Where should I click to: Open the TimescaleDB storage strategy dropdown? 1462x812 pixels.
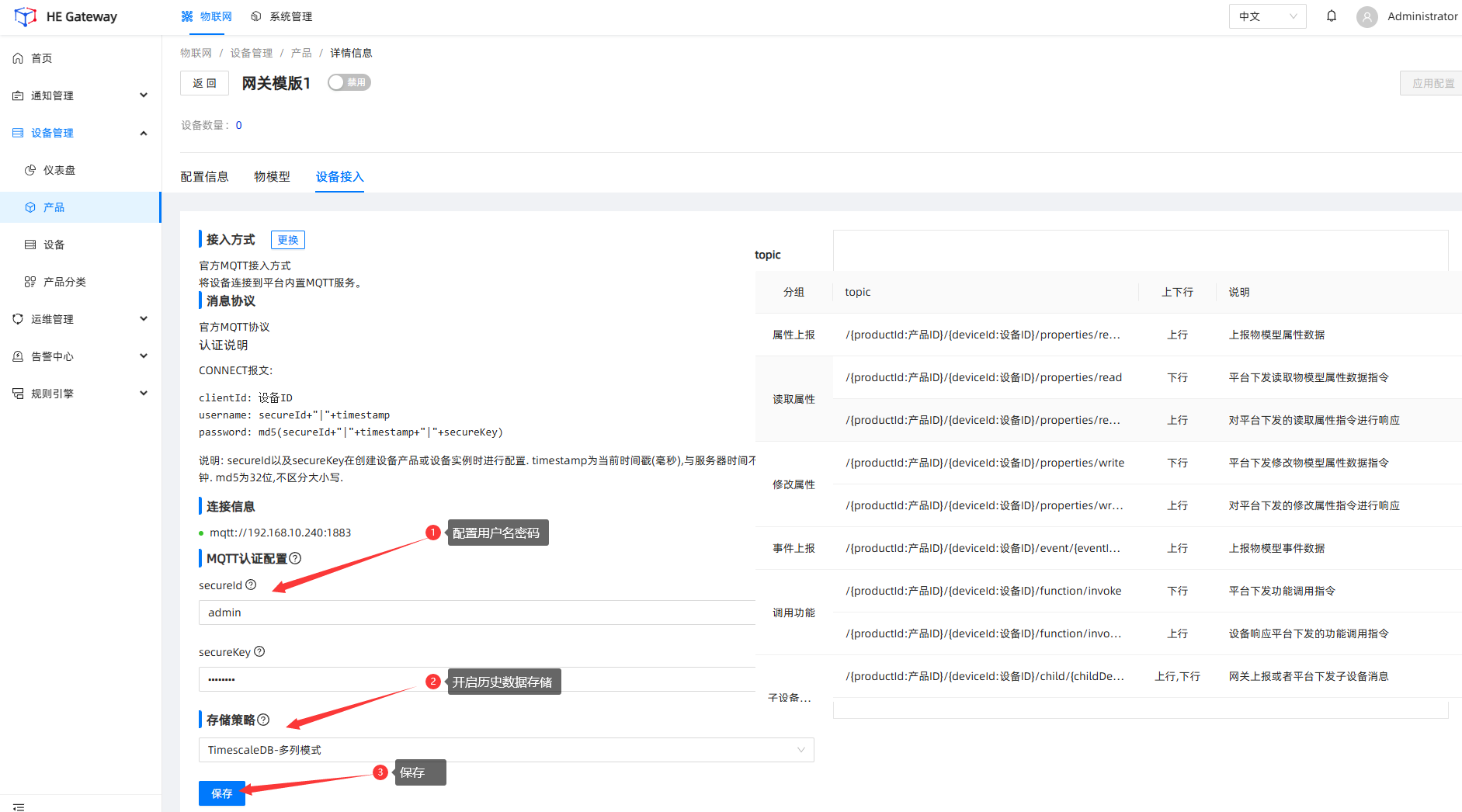(x=505, y=750)
